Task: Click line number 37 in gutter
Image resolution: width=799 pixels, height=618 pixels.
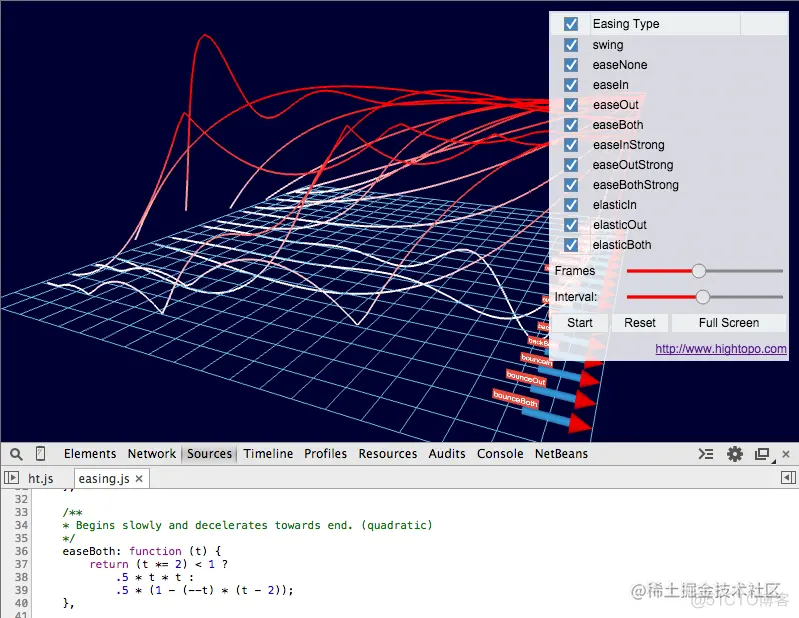Action: click(x=21, y=565)
